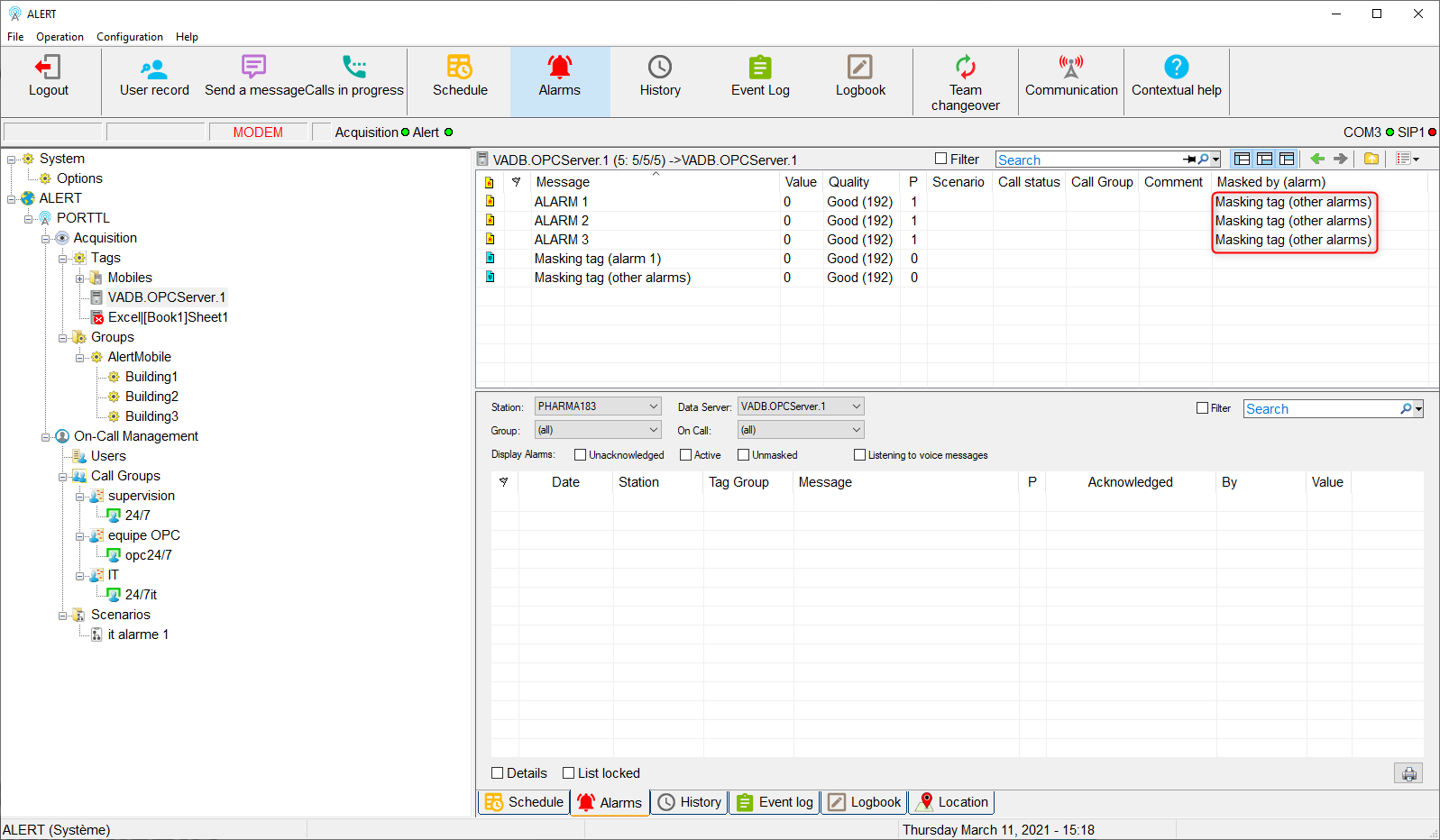Collapse the Call Groups tree node

coord(63,476)
